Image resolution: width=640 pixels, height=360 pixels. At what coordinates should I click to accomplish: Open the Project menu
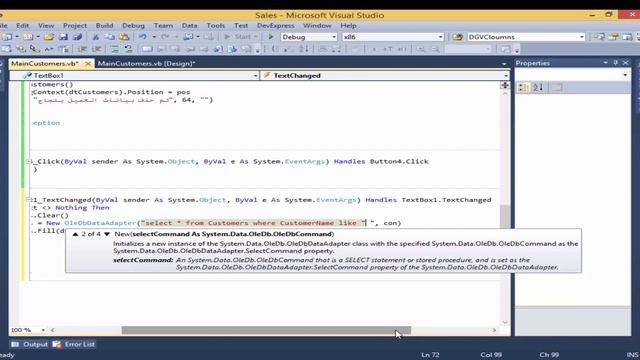tap(75, 25)
